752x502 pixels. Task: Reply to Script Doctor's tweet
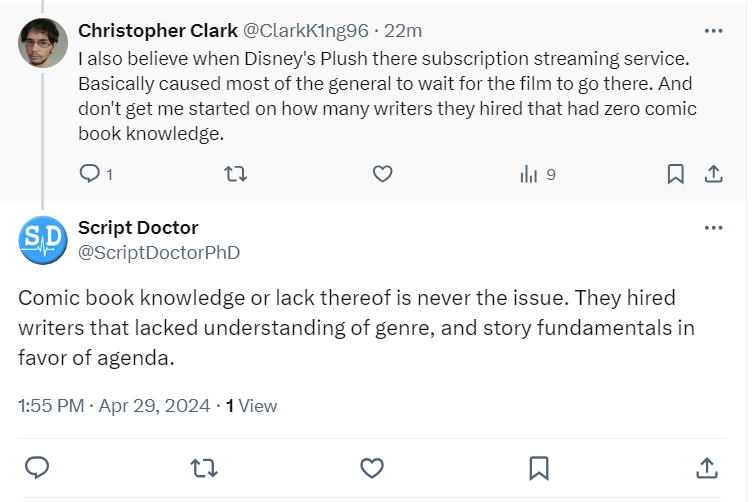(38, 467)
